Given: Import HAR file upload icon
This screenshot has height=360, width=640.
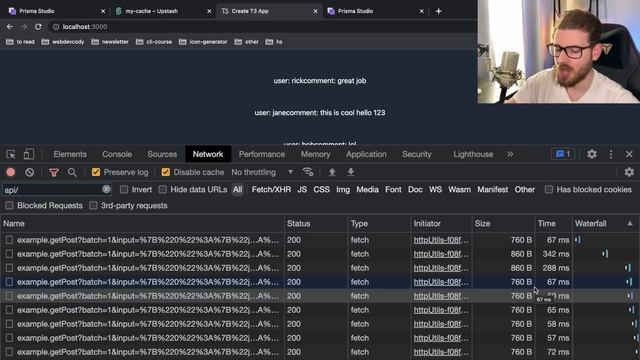Looking at the screenshot, I should coord(332,172).
